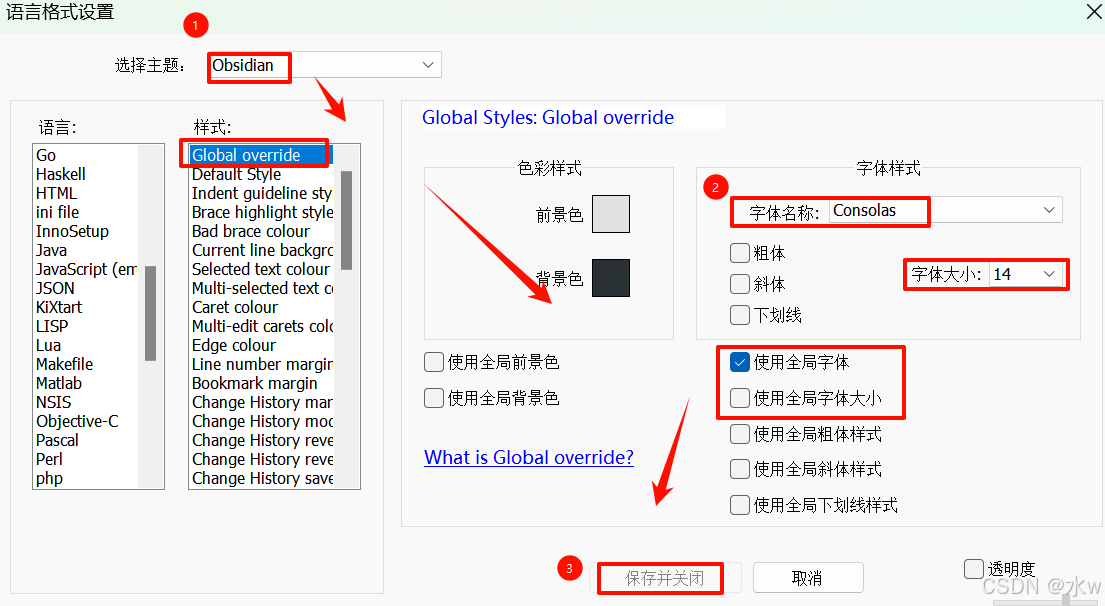
Task: Open the theme selection dropdown showing Obsidian
Action: [325, 65]
